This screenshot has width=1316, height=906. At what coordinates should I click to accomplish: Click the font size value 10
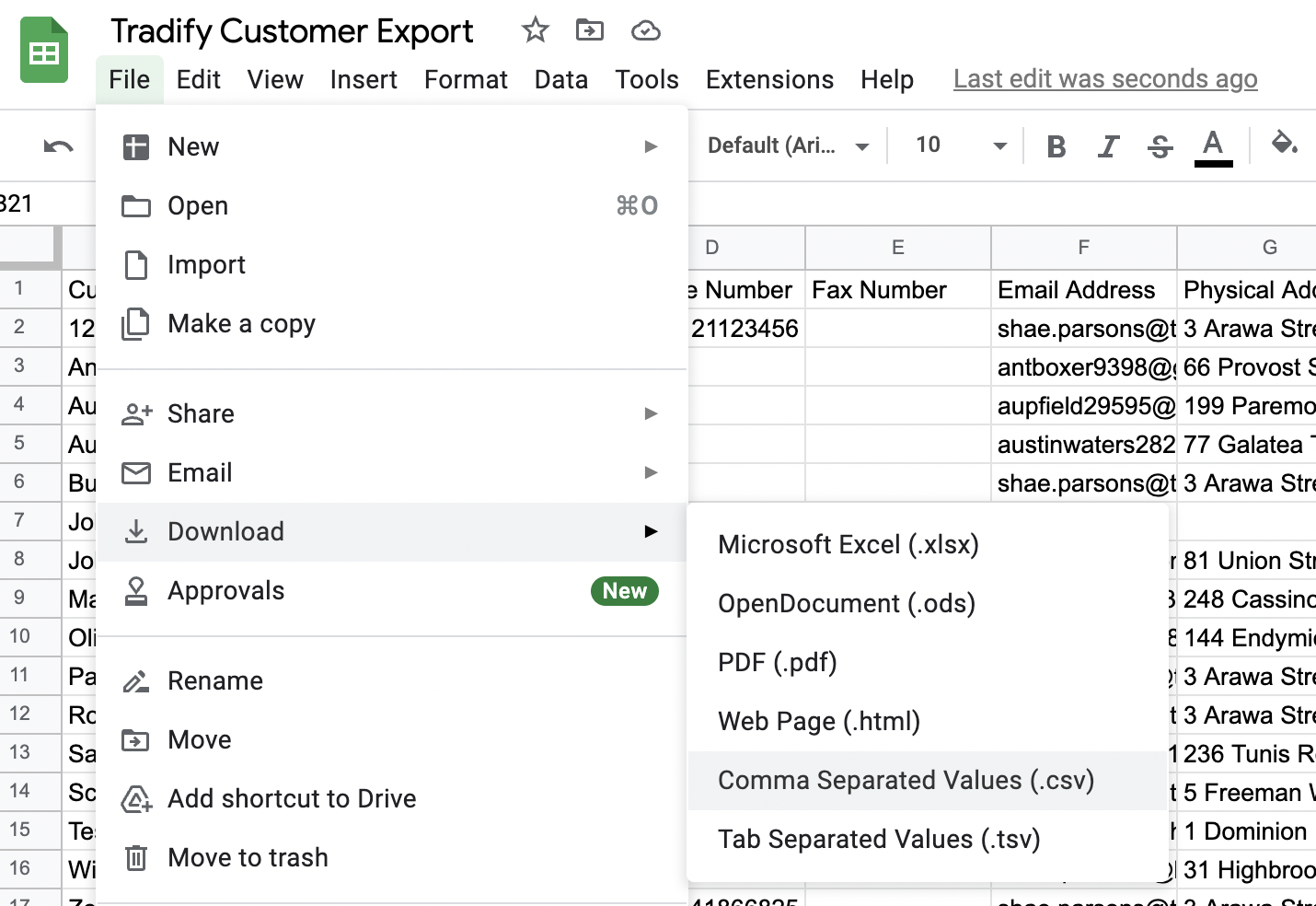(929, 145)
